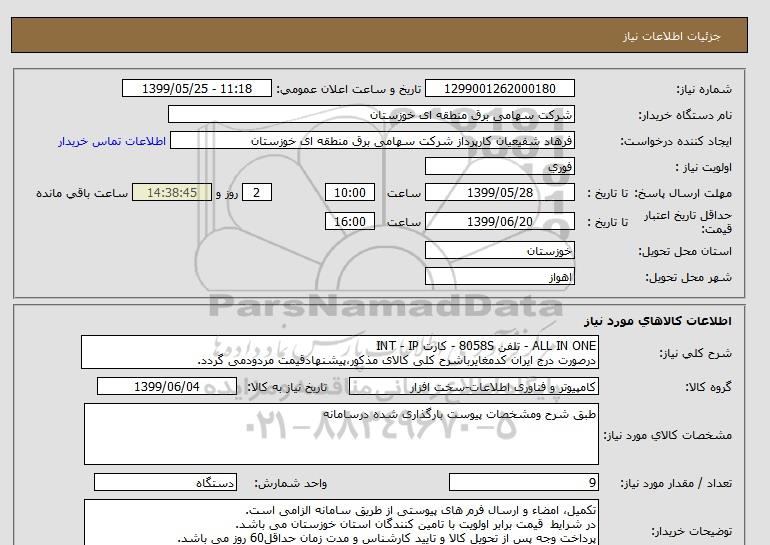Image resolution: width=770 pixels, height=545 pixels.
Task: Click the response deadline time 10:00
Action: click(x=351, y=193)
